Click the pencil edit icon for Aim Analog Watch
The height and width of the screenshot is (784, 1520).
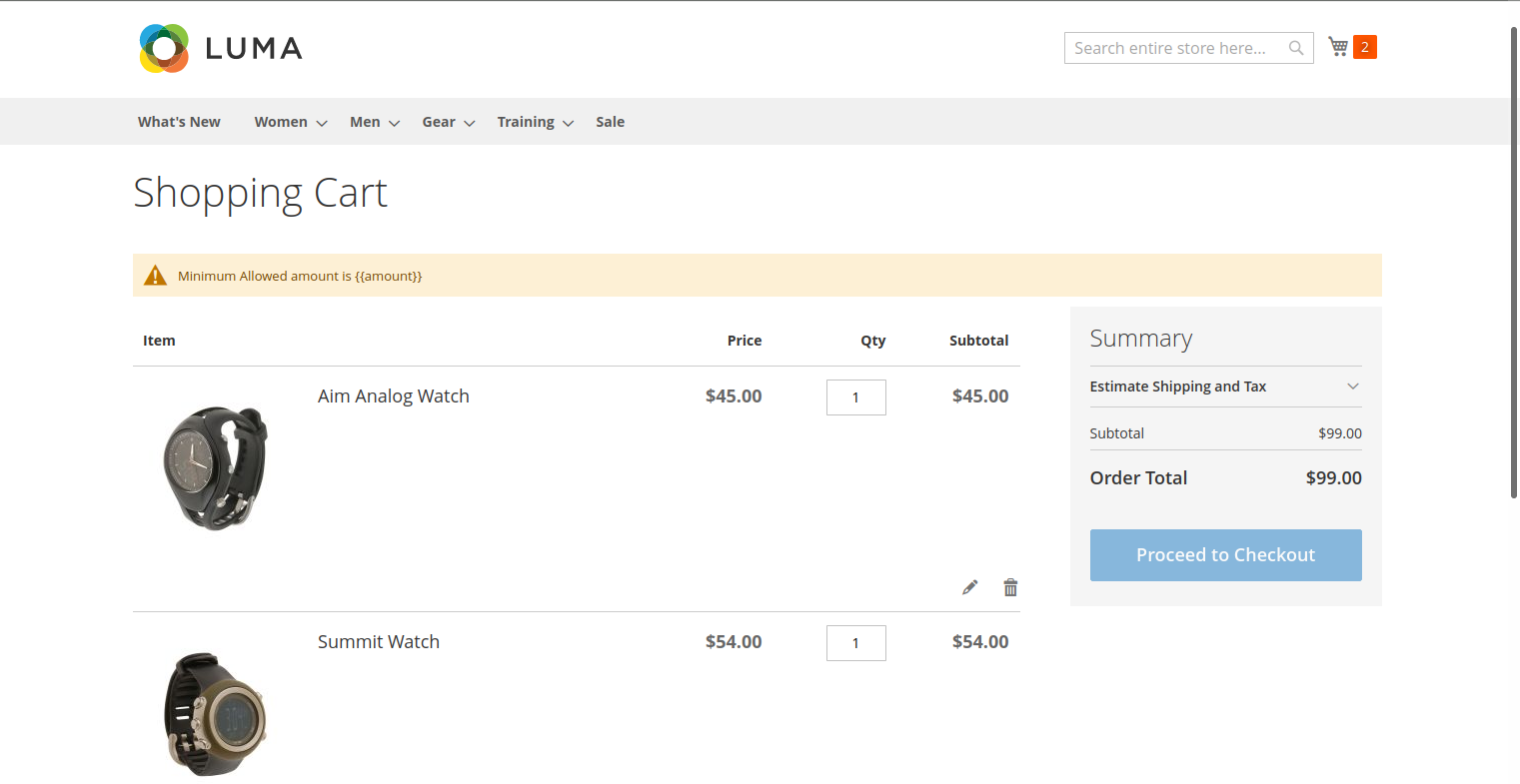tap(969, 587)
